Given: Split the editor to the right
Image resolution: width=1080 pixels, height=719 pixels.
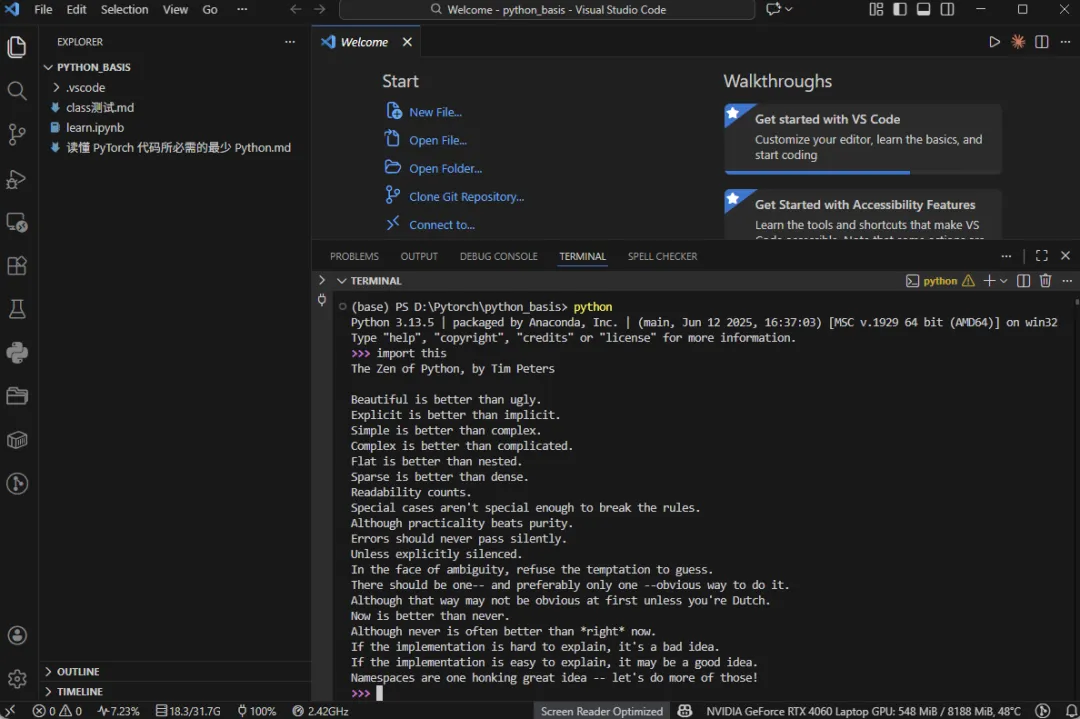Looking at the screenshot, I should (1041, 42).
